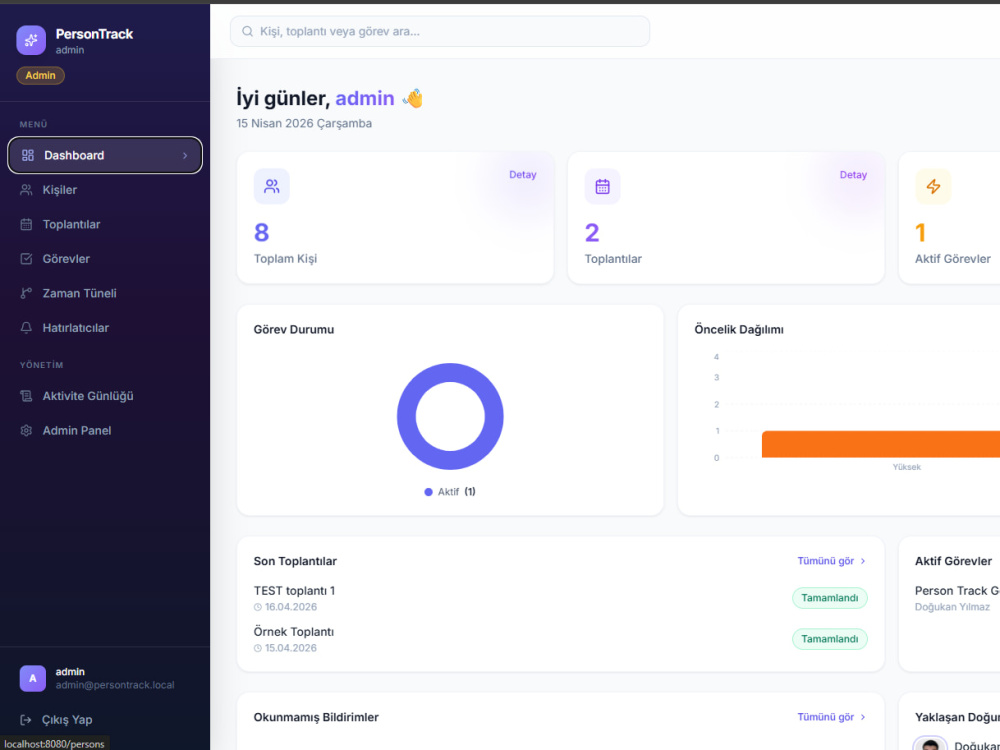Click admin@persontrack.local email text
Image resolution: width=1000 pixels, height=750 pixels.
click(115, 685)
